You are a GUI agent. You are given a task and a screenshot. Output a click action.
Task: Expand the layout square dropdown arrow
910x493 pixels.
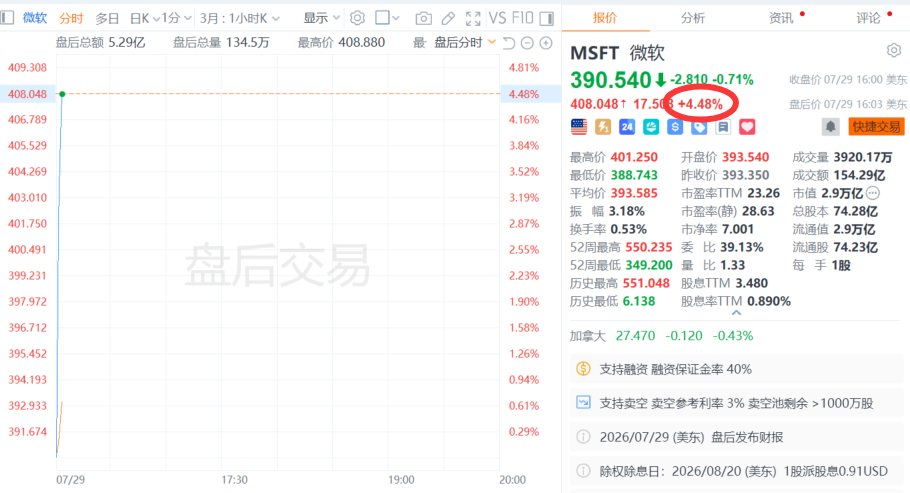[396, 19]
